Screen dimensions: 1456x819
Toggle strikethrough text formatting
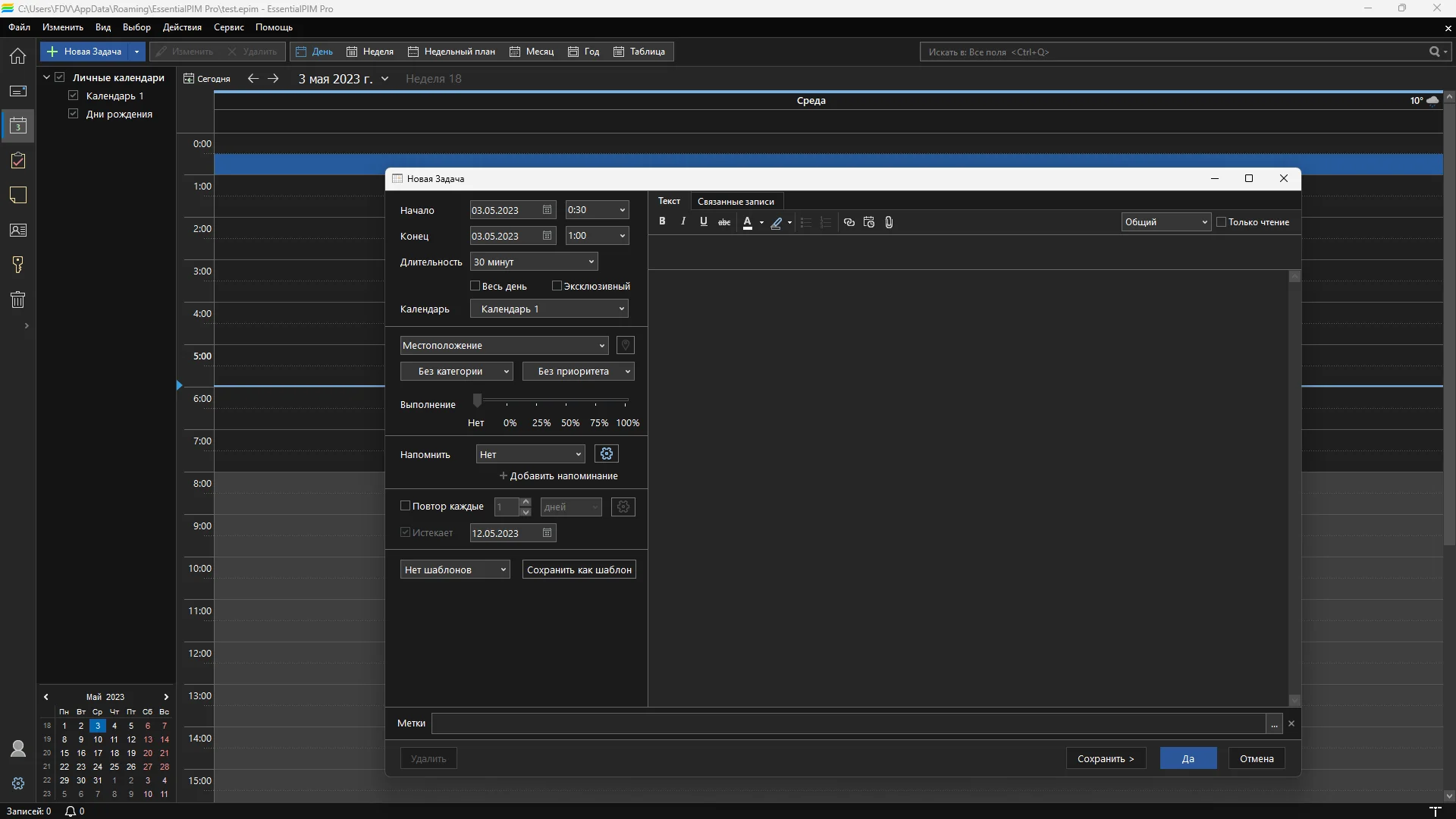[724, 222]
